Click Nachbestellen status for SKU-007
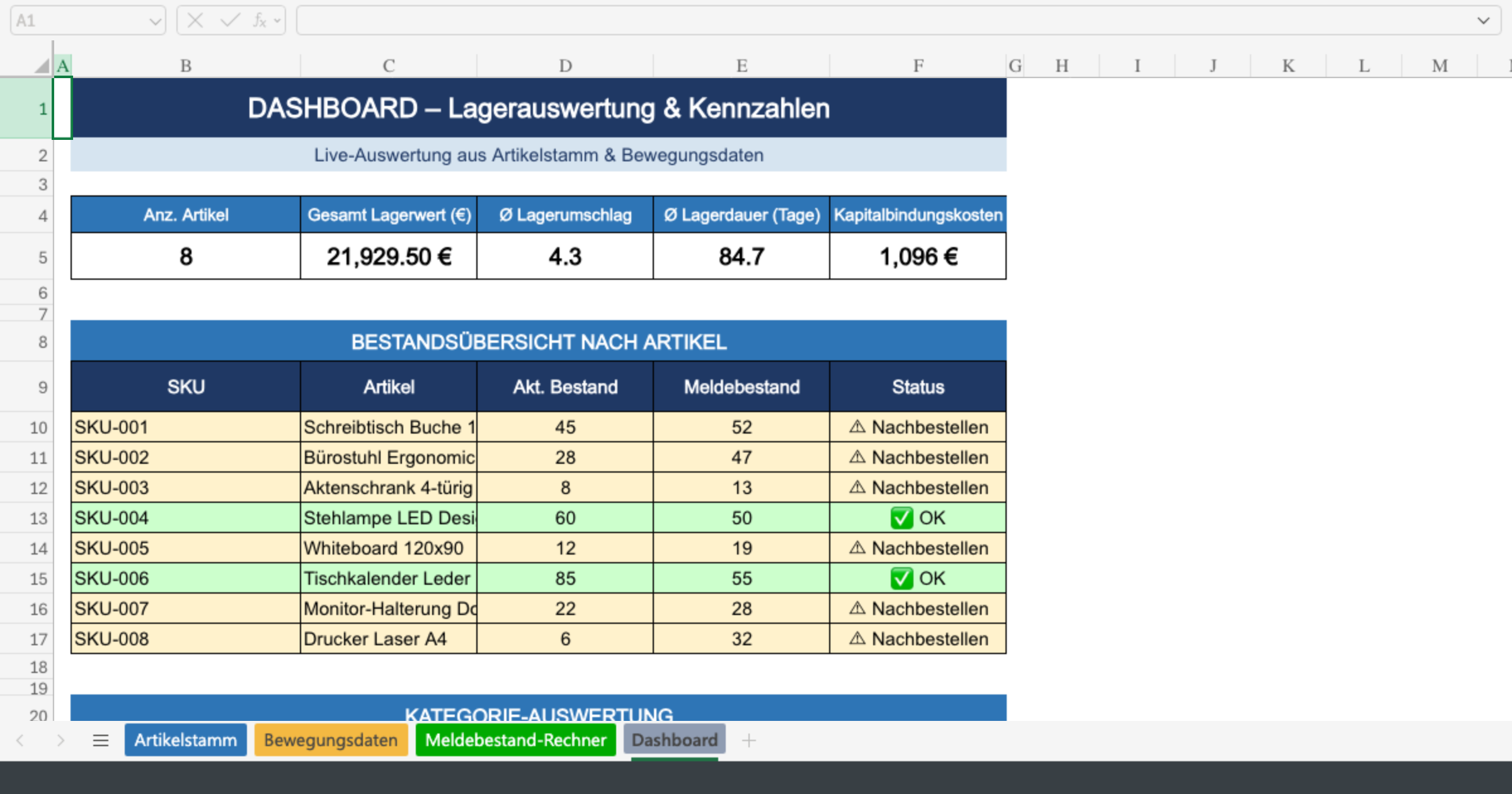Image resolution: width=1512 pixels, height=794 pixels. tap(918, 609)
